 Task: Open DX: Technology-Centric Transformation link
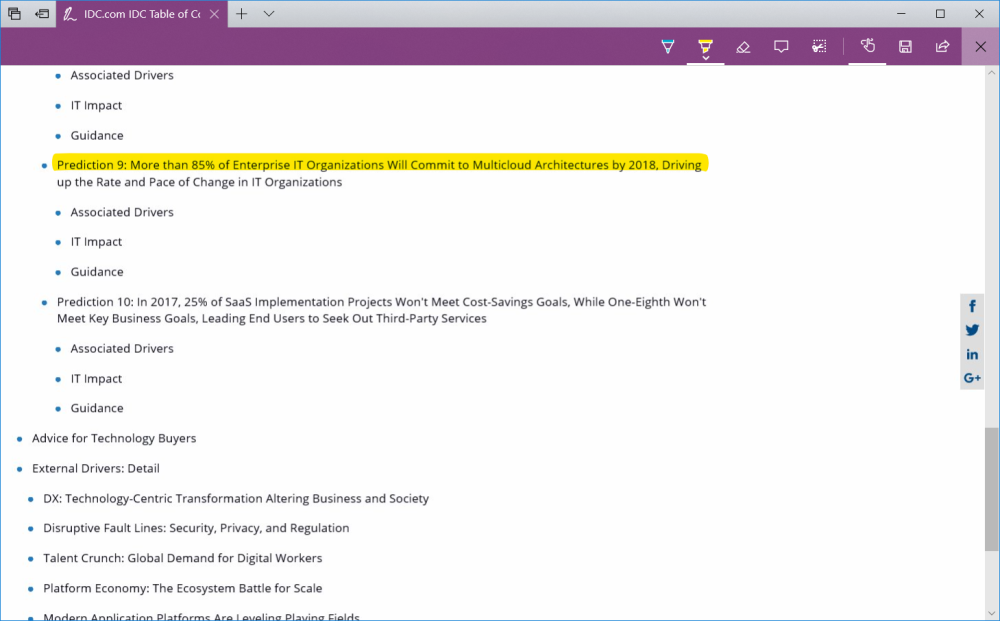(x=236, y=498)
